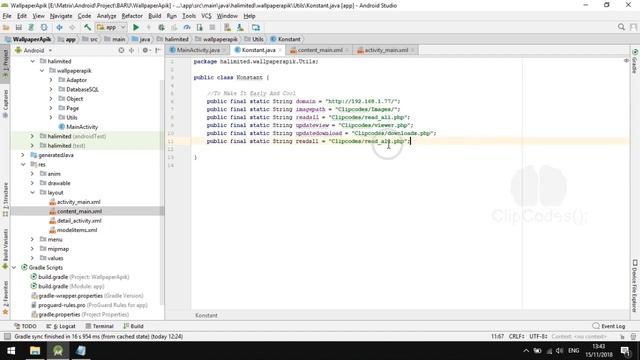This screenshot has width=640, height=360.
Task: Open the Device File Explorer side panel
Action: tap(635, 285)
